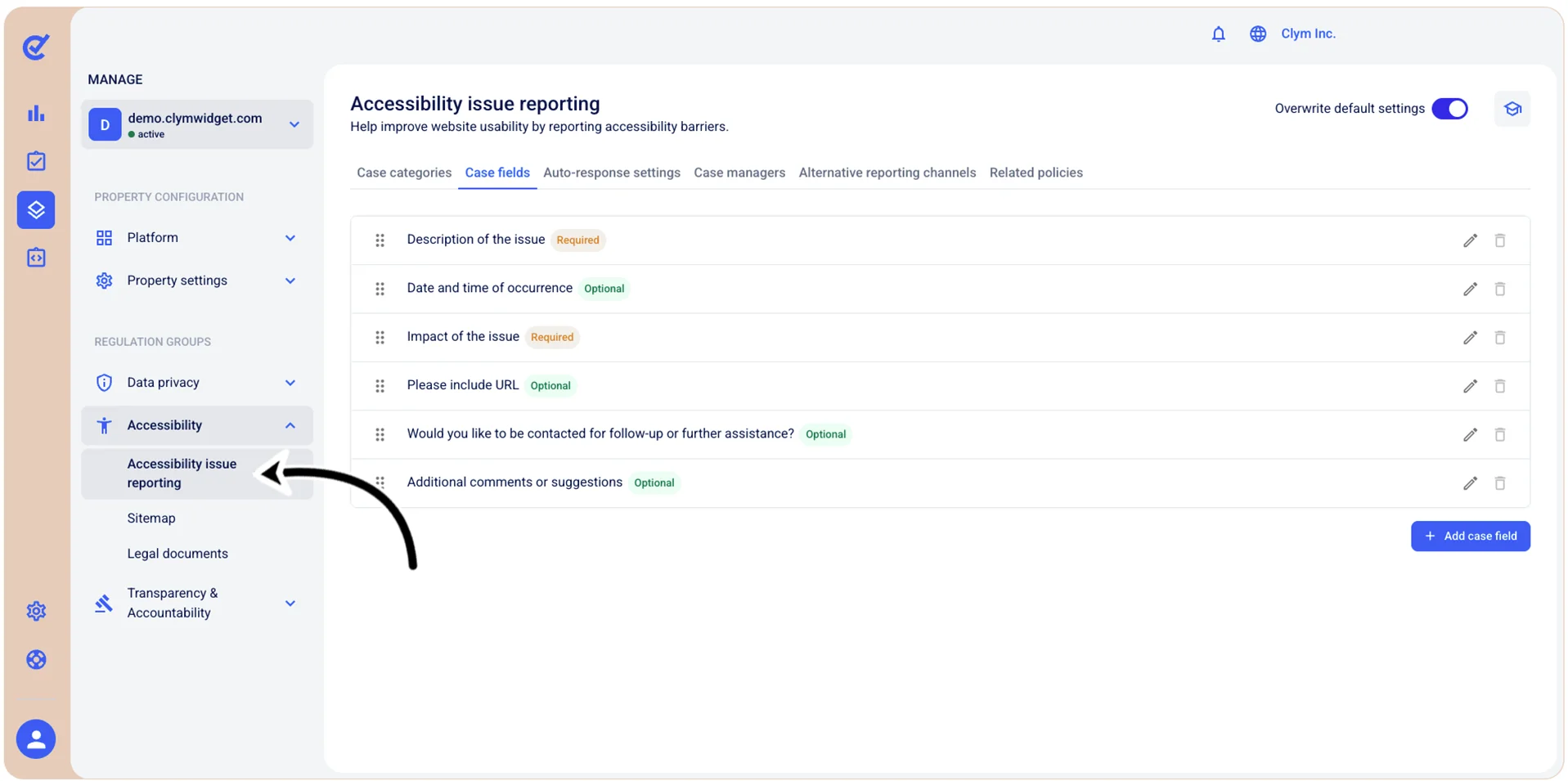Image resolution: width=1568 pixels, height=781 pixels.
Task: Delete the follow-up contact question field
Action: pos(1500,434)
